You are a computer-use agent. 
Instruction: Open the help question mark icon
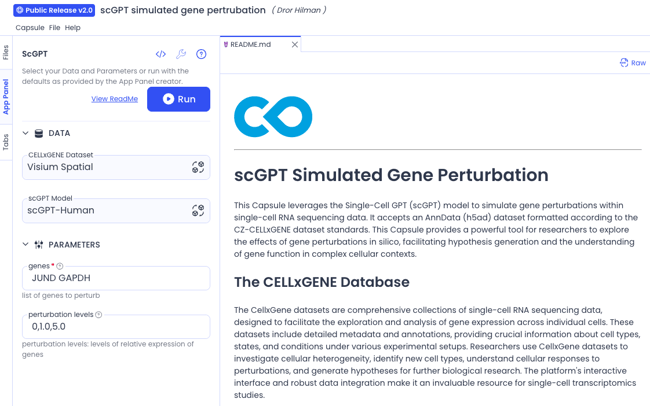[201, 54]
